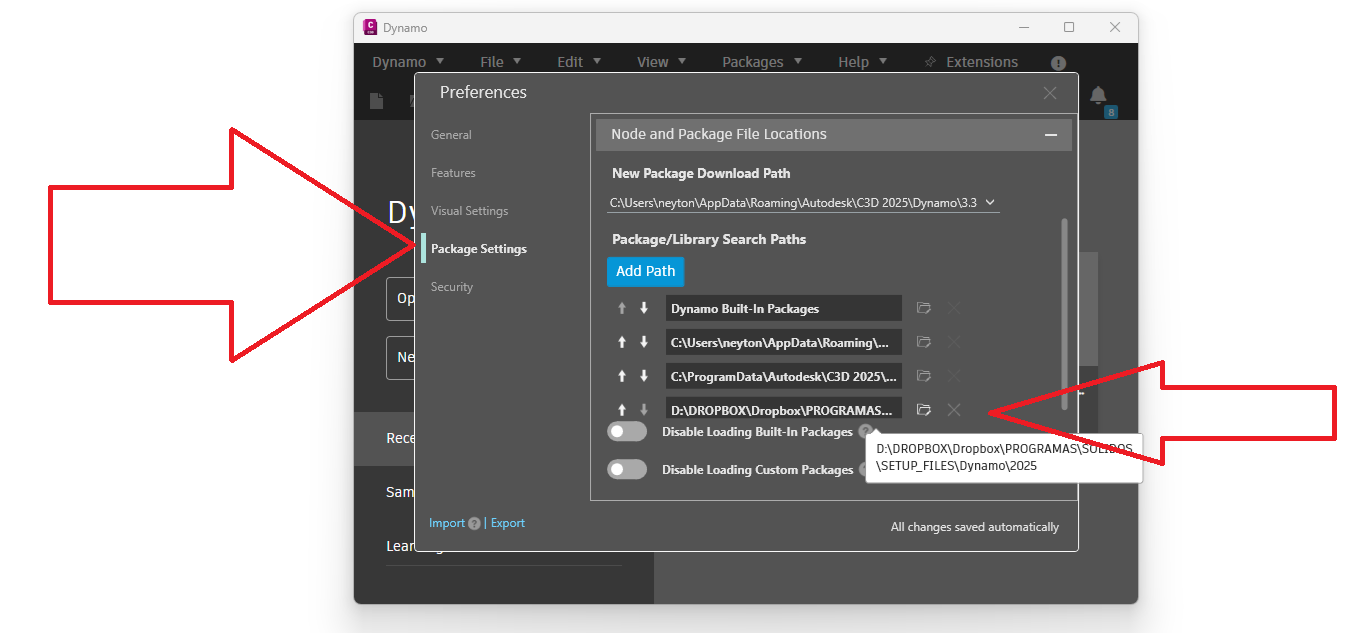The width and height of the screenshot is (1358, 633).
Task: Select Package Settings tab
Action: click(x=478, y=249)
